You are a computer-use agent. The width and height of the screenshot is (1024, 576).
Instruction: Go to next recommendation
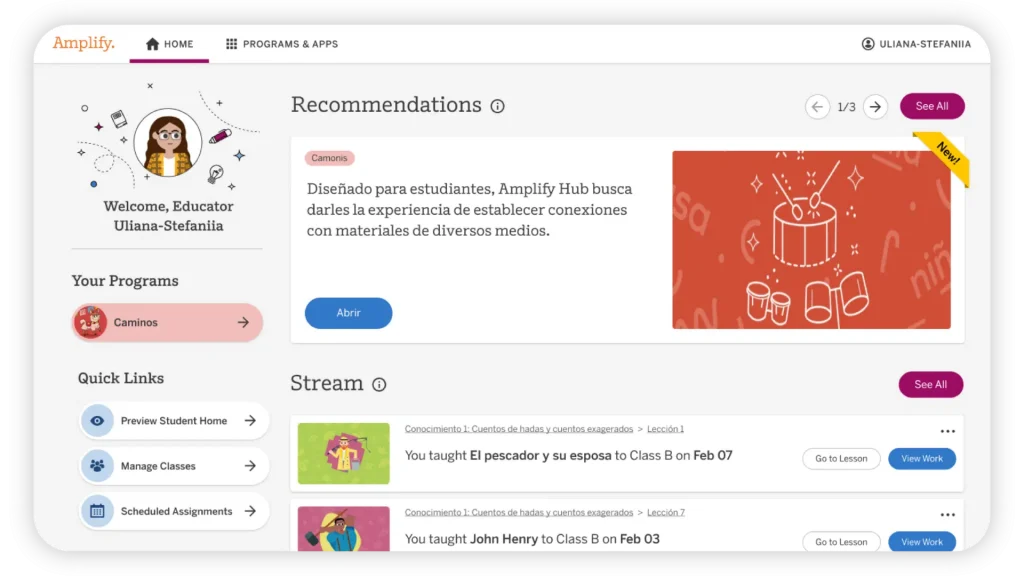tap(875, 106)
